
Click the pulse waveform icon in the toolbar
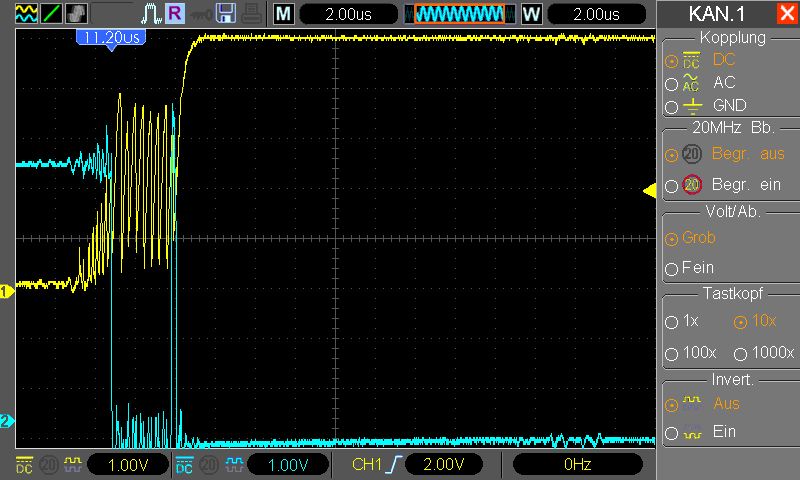pyautogui.click(x=151, y=13)
